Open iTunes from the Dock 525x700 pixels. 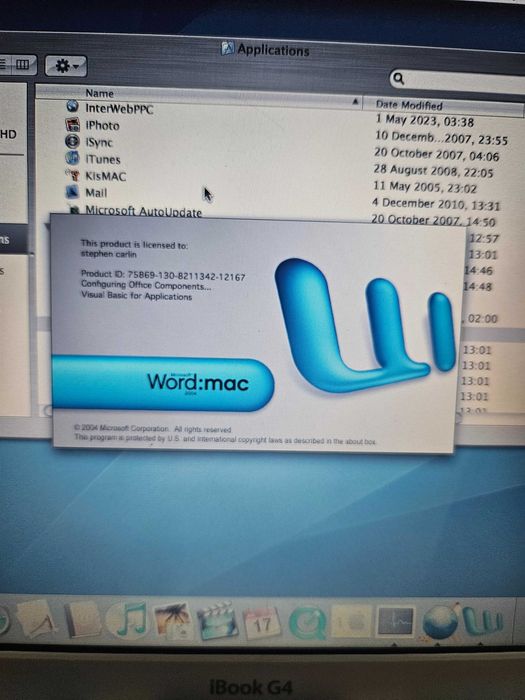tap(129, 620)
